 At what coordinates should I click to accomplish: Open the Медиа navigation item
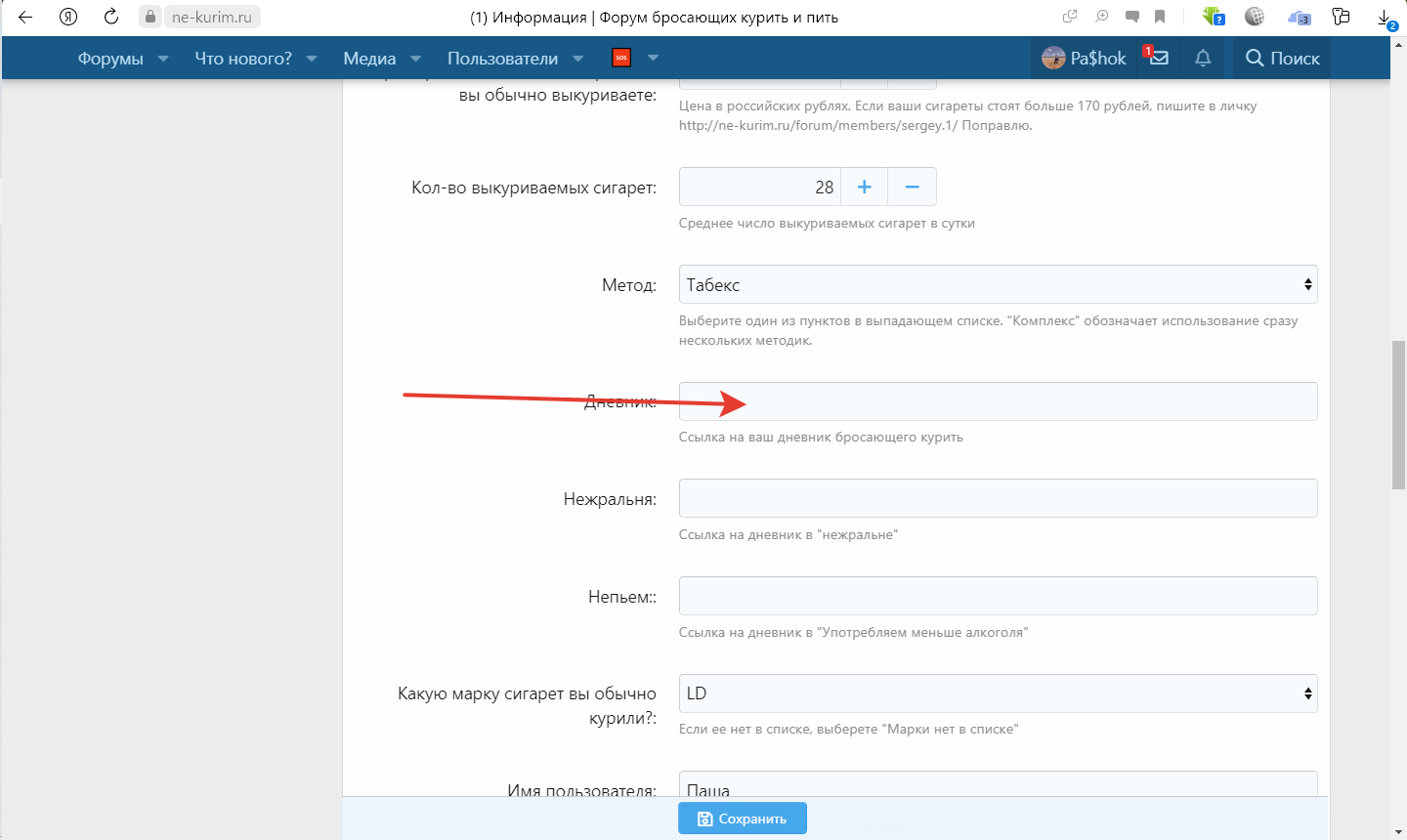pos(369,59)
